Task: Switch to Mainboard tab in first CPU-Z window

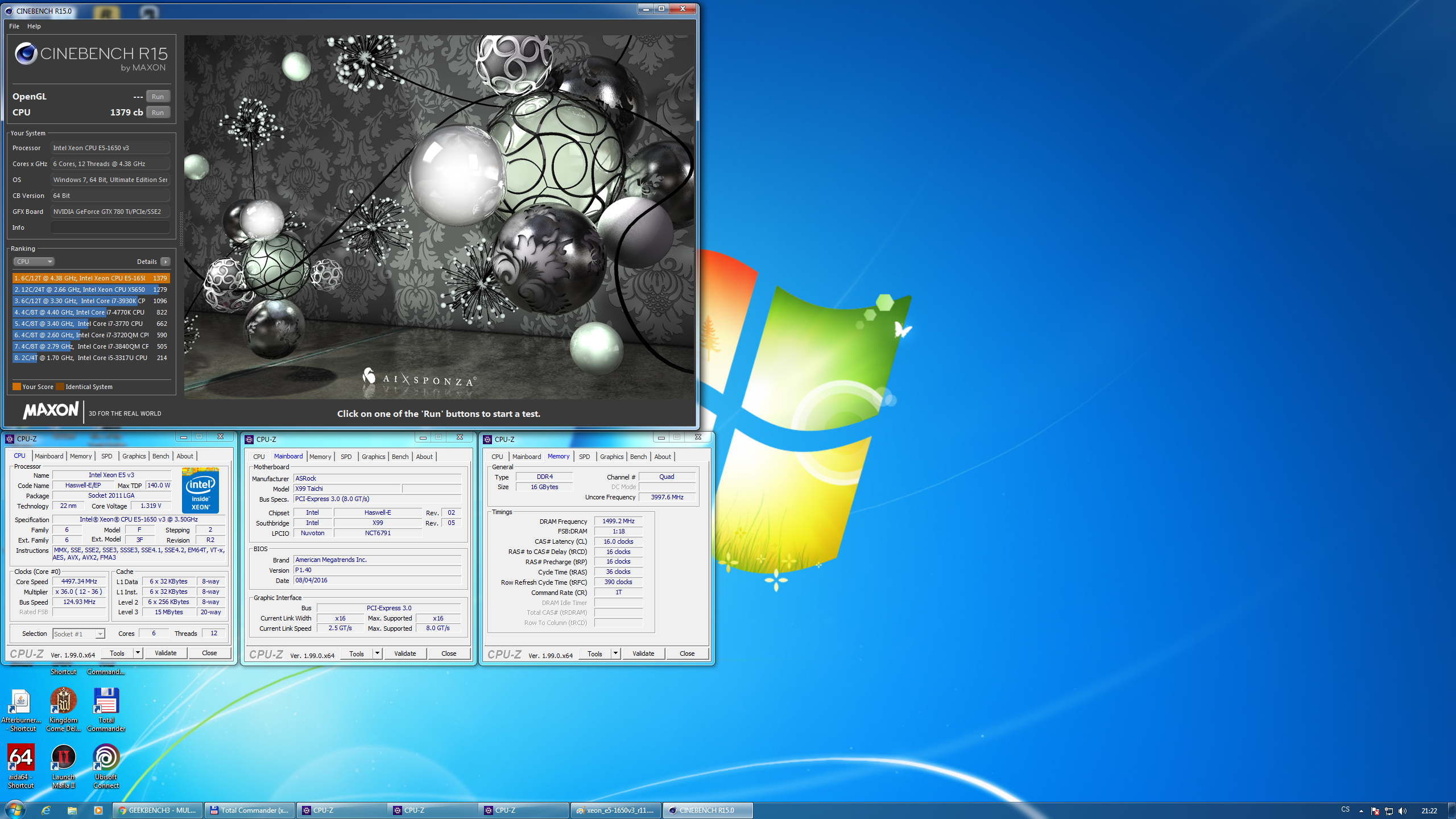Action: (x=49, y=456)
